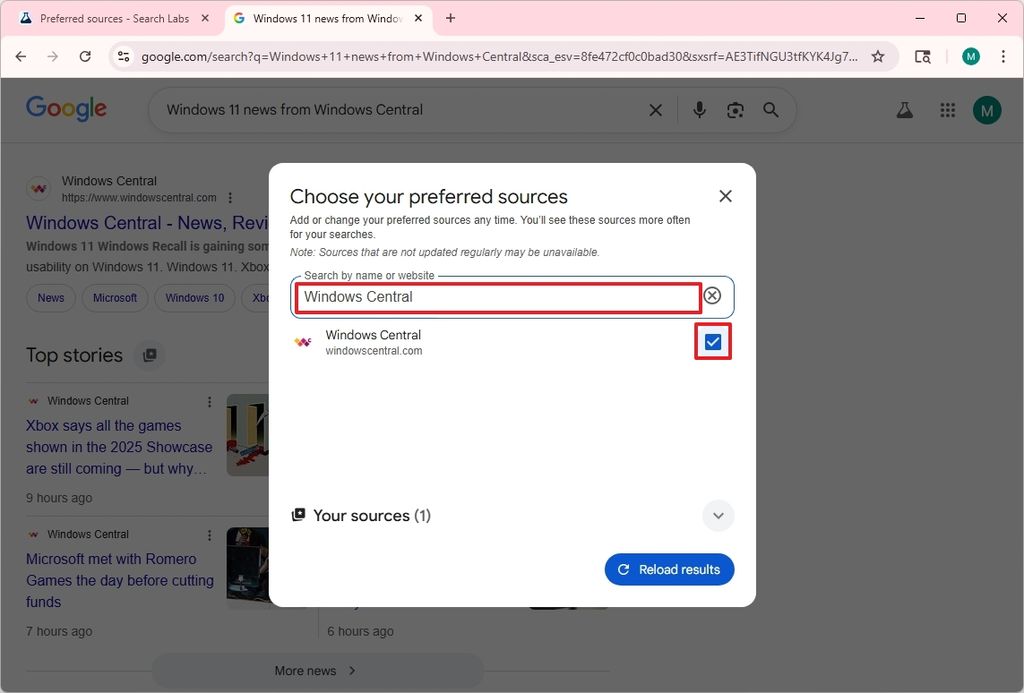The image size is (1024, 693).
Task: Submit search with the magnifier icon
Action: click(x=771, y=110)
